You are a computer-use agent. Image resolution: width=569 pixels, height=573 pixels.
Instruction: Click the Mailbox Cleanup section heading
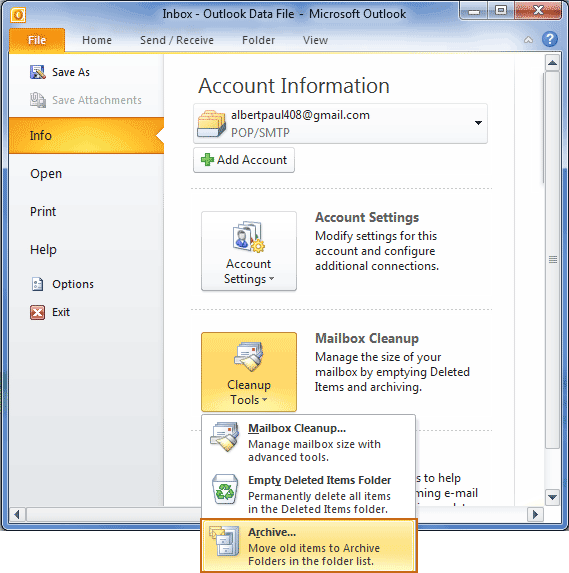pyautogui.click(x=367, y=338)
